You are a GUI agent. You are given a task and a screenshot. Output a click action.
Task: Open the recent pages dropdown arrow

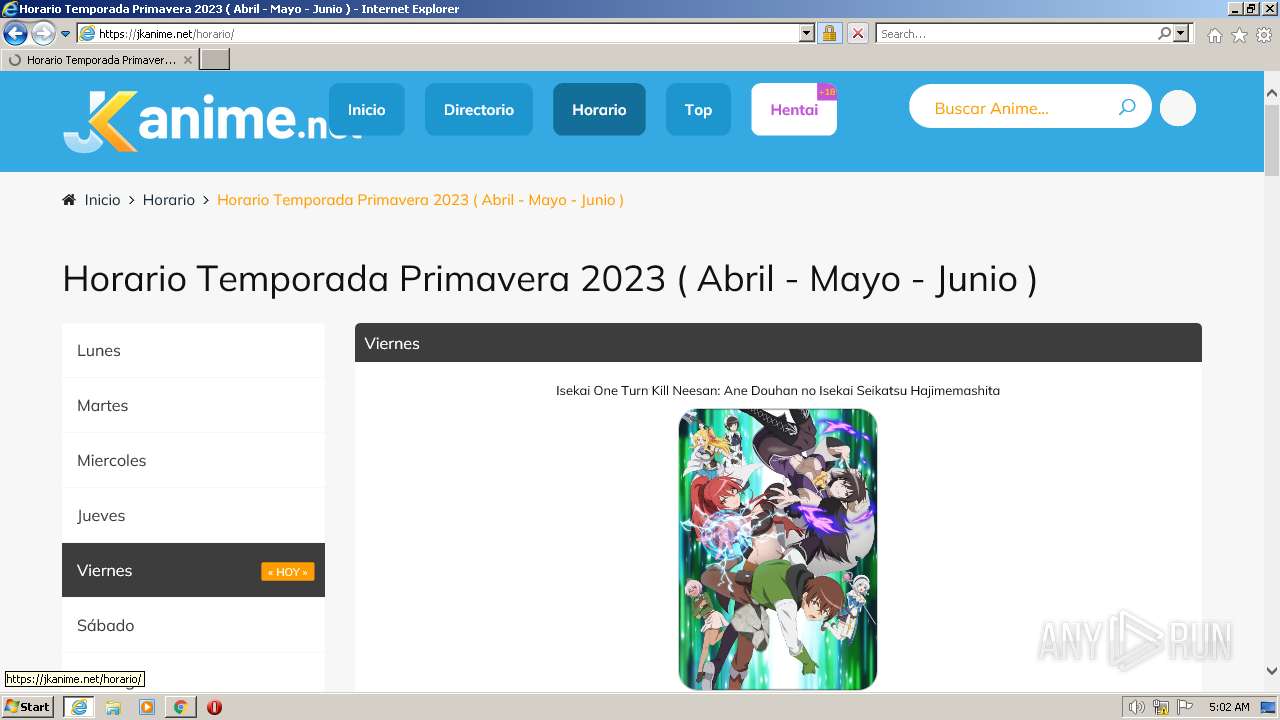click(x=66, y=34)
